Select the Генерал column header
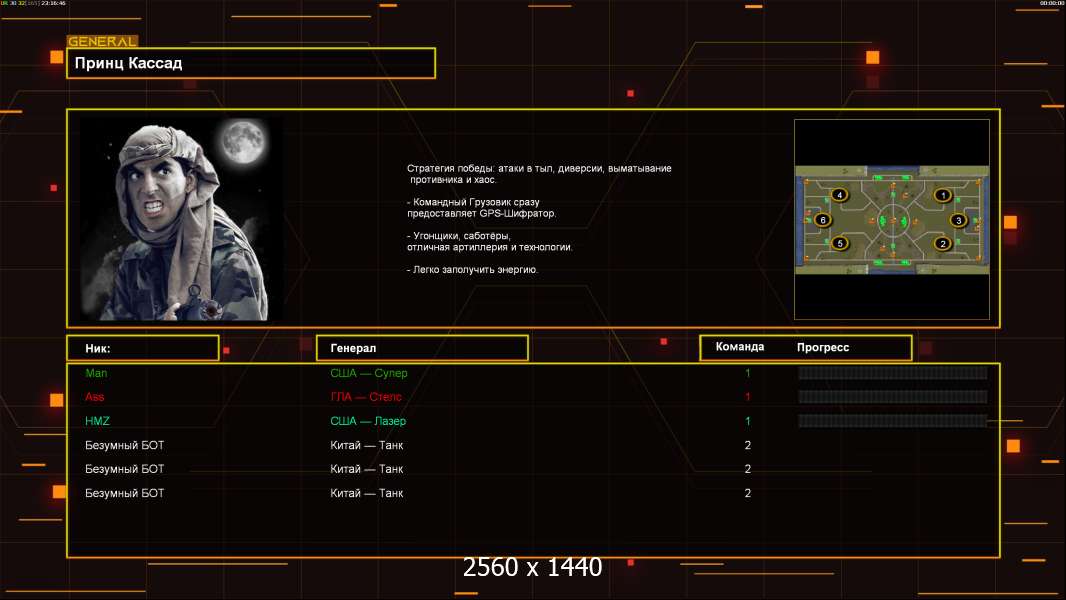This screenshot has width=1066, height=600. (x=421, y=348)
